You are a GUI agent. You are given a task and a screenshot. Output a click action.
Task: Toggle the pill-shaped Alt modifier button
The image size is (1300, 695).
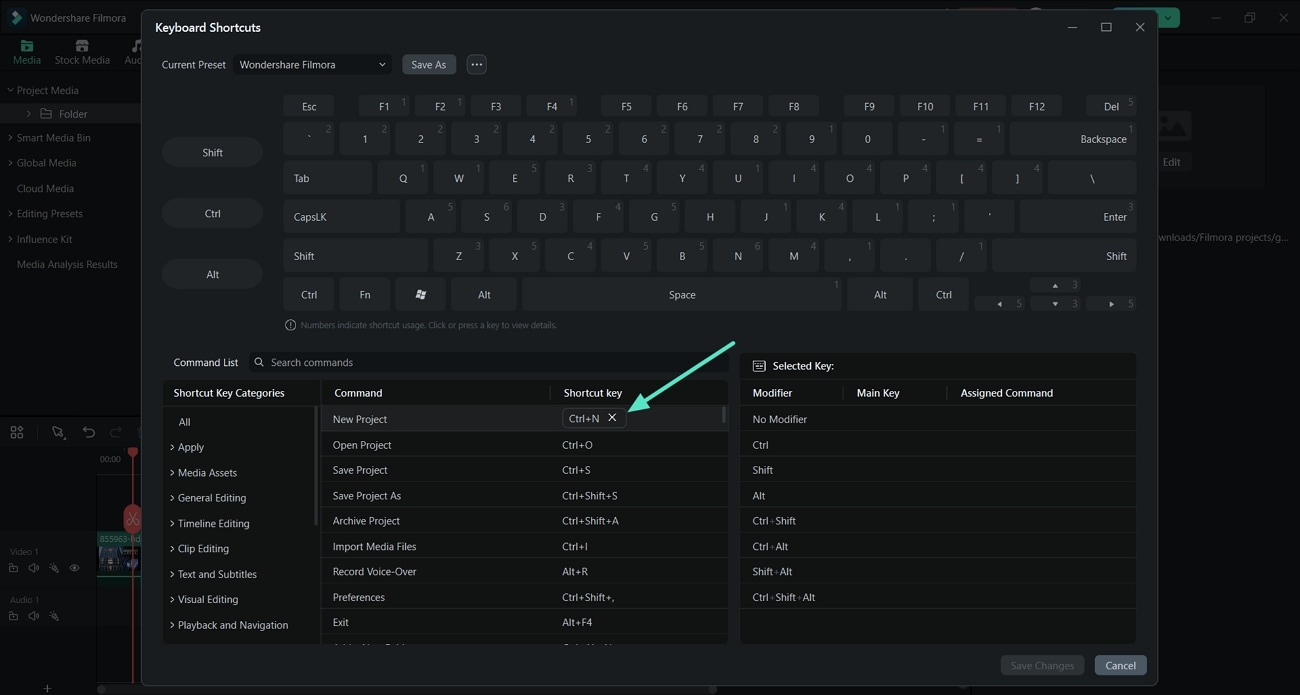212,274
